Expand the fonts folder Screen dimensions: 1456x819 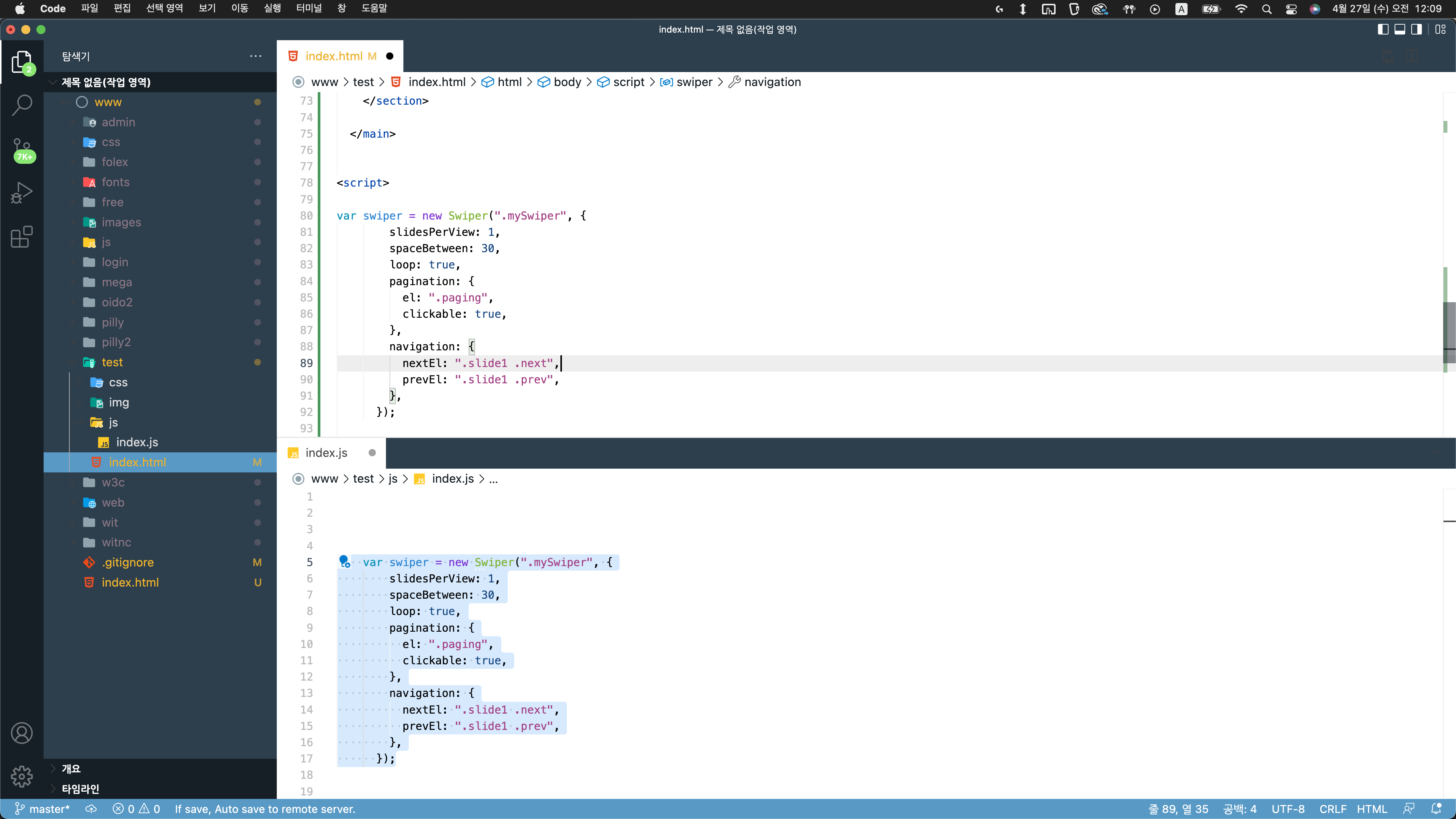[160, 182]
